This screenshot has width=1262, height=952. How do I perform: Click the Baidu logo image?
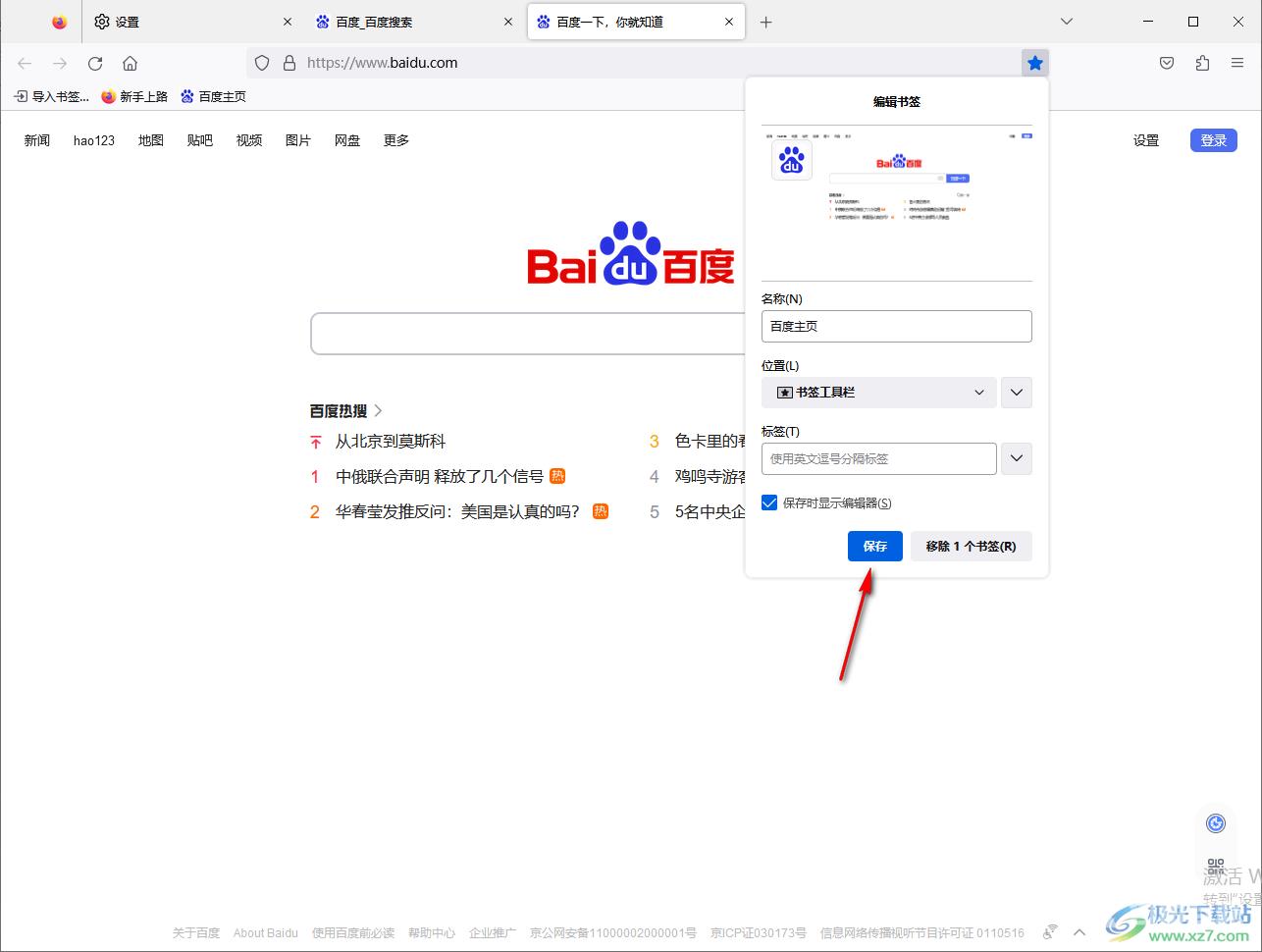coord(630,254)
